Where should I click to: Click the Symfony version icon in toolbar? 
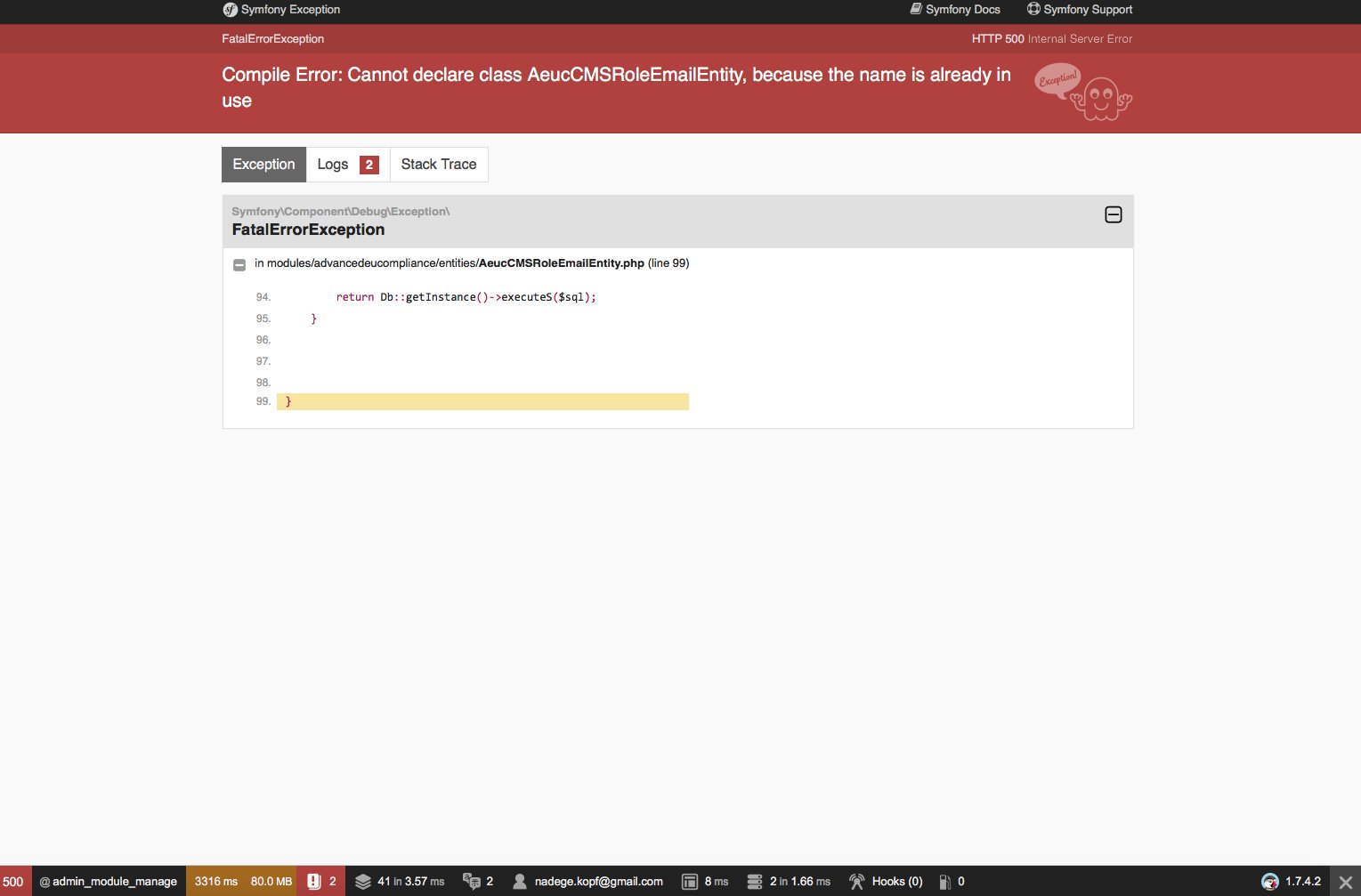coord(1270,882)
